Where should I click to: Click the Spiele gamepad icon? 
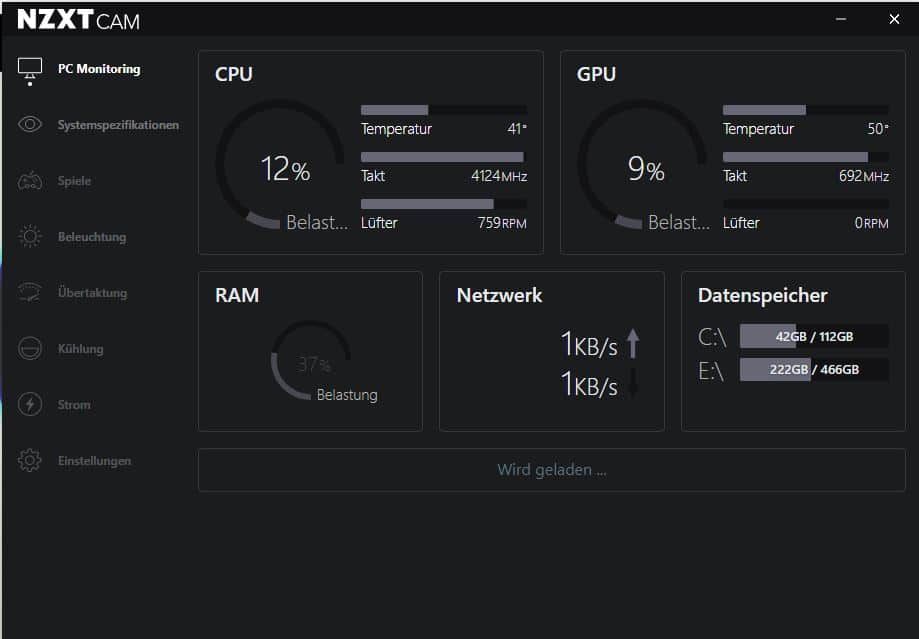pos(30,181)
